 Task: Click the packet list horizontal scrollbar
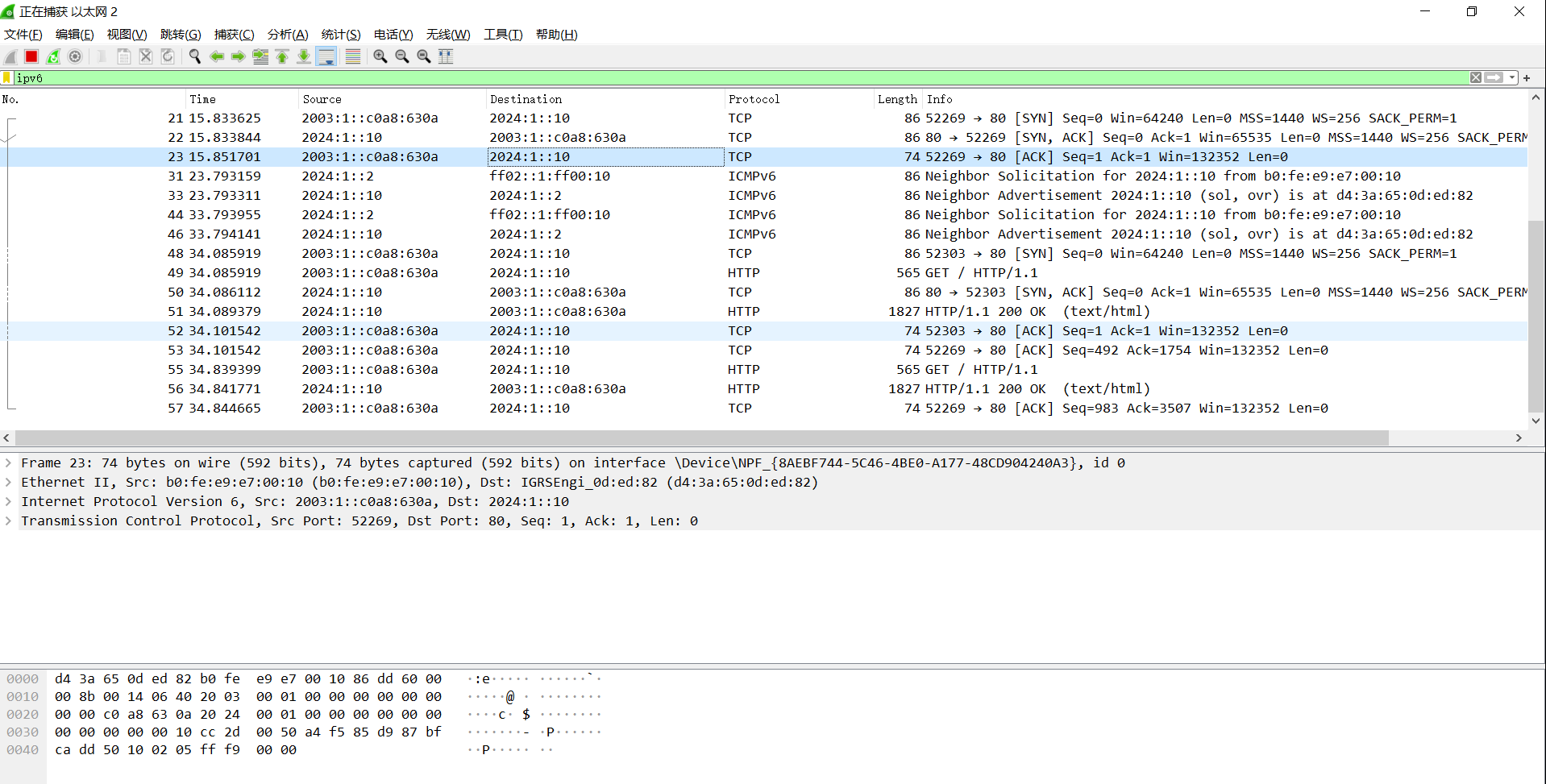click(701, 438)
